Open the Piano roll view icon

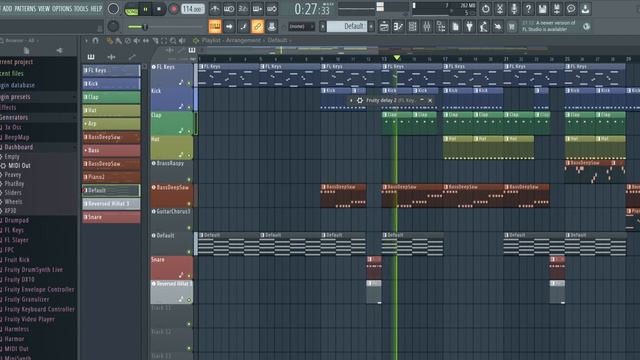[x=398, y=27]
